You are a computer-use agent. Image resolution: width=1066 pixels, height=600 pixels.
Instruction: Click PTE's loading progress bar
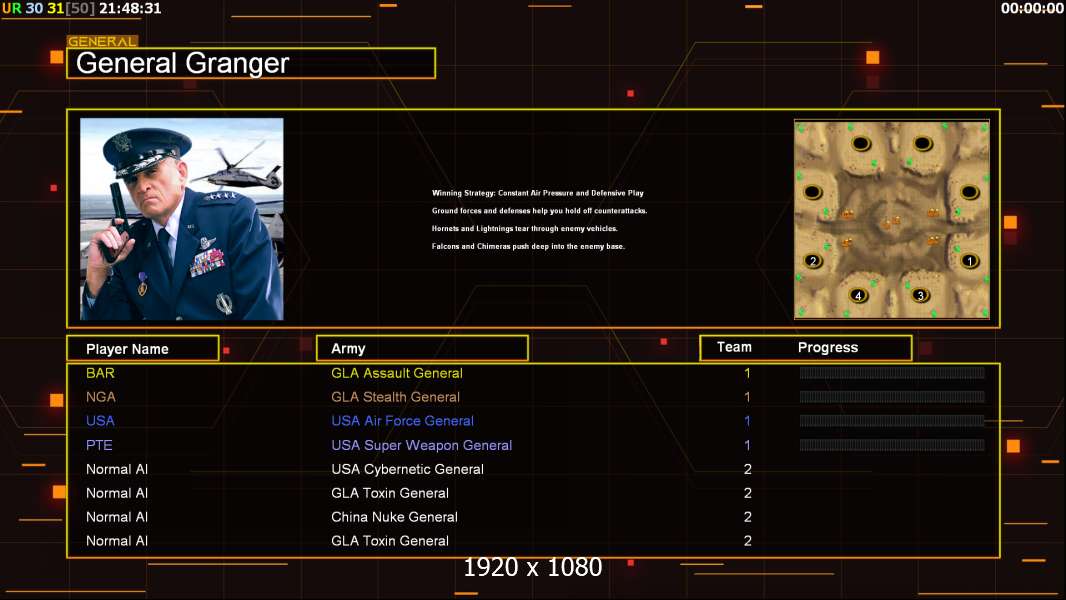pyautogui.click(x=892, y=445)
